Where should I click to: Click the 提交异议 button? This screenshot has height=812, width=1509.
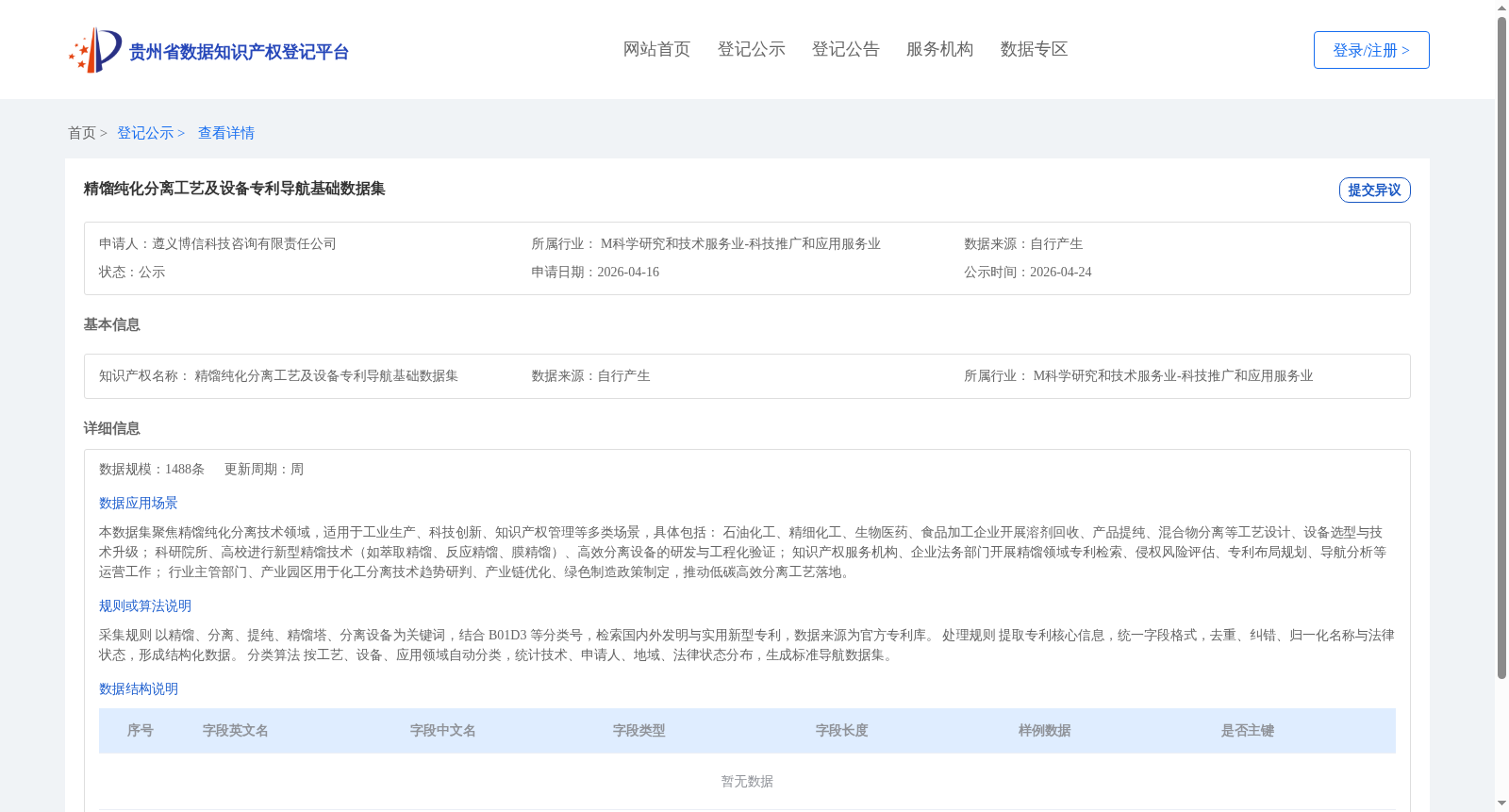(1374, 190)
